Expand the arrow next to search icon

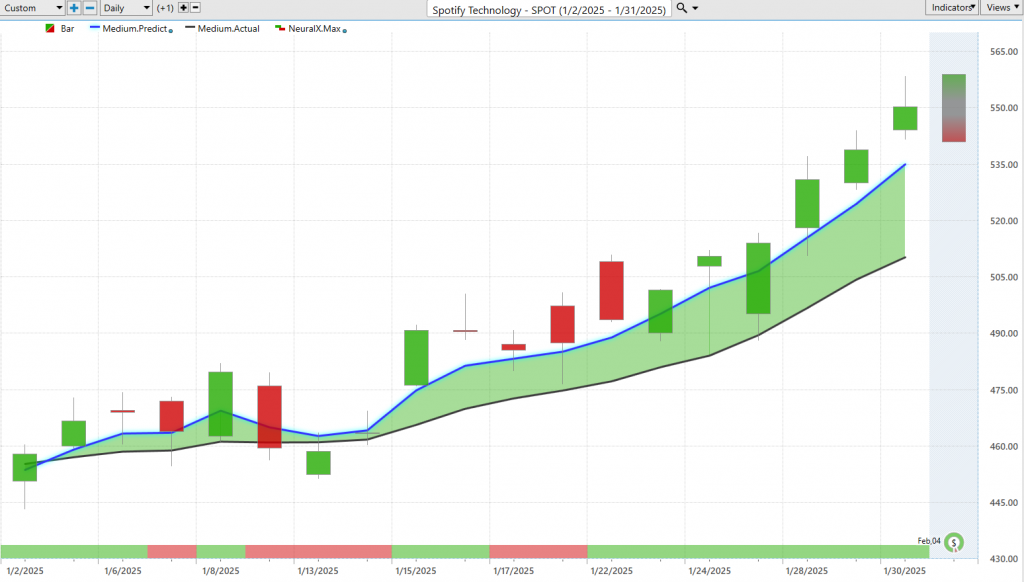click(x=695, y=8)
